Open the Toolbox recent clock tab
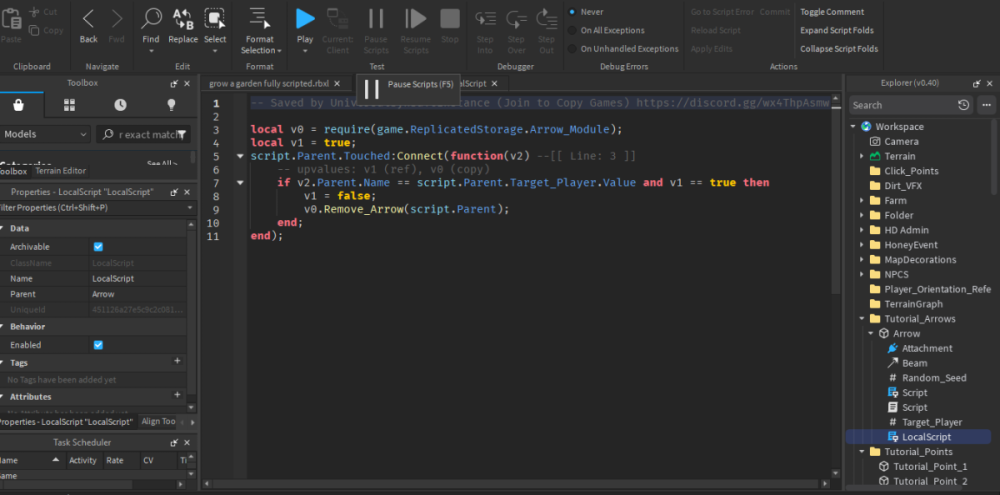 [x=120, y=105]
